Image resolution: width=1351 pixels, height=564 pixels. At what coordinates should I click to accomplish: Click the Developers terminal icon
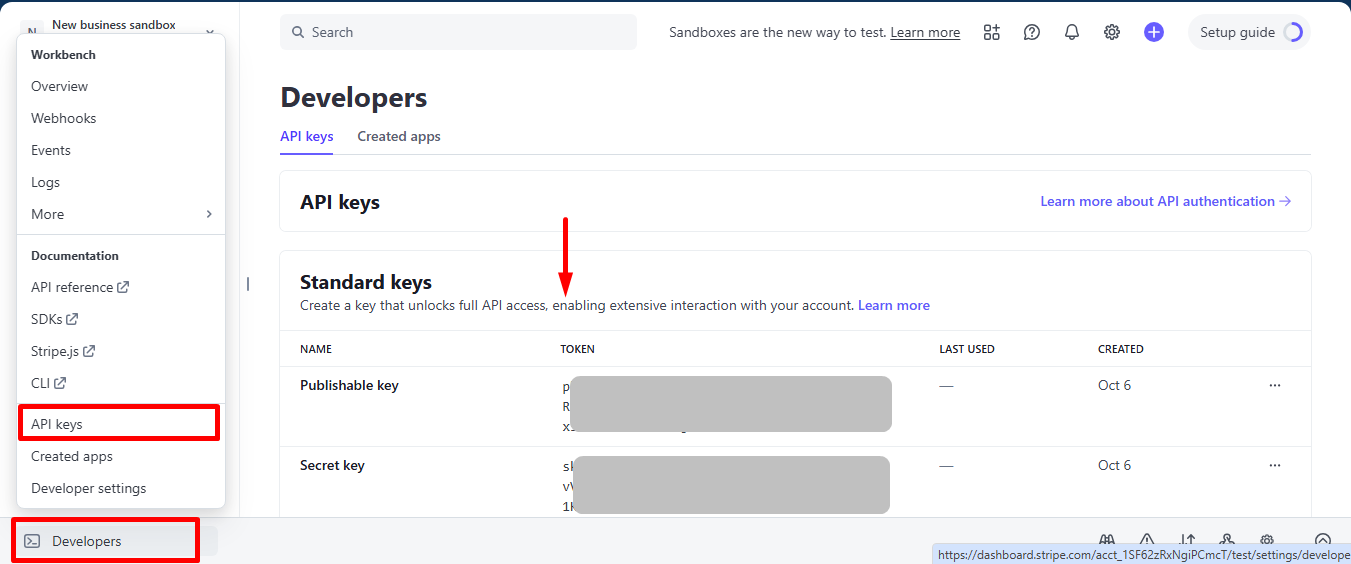click(33, 541)
